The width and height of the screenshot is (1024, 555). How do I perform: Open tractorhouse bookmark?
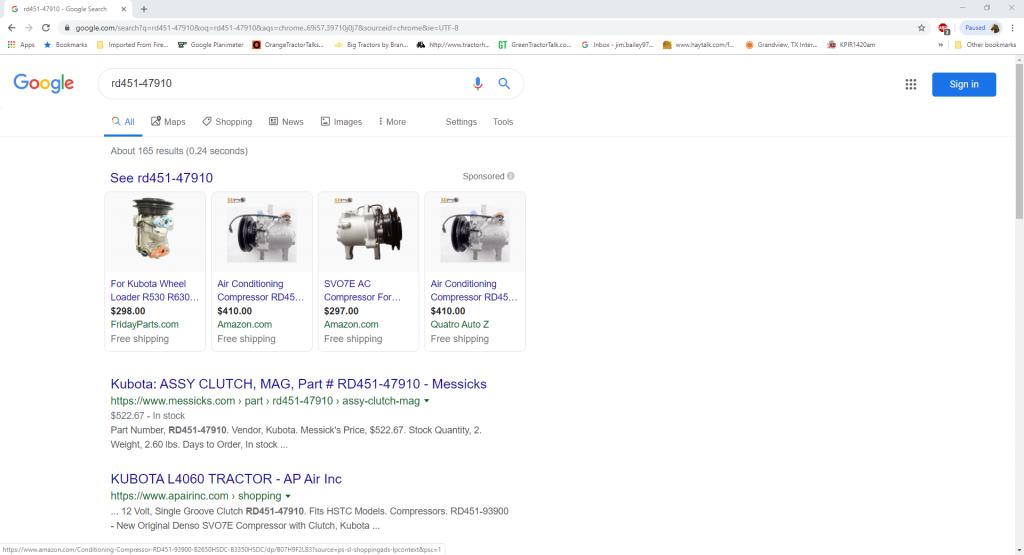click(453, 45)
